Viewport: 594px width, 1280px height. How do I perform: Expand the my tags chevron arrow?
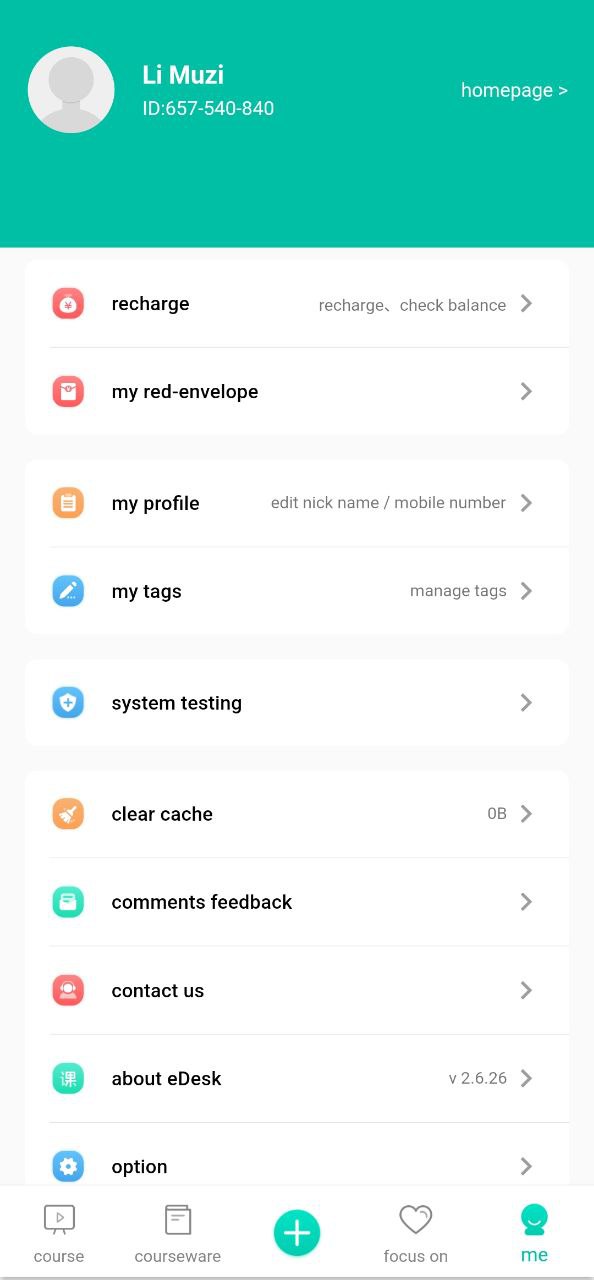click(527, 591)
